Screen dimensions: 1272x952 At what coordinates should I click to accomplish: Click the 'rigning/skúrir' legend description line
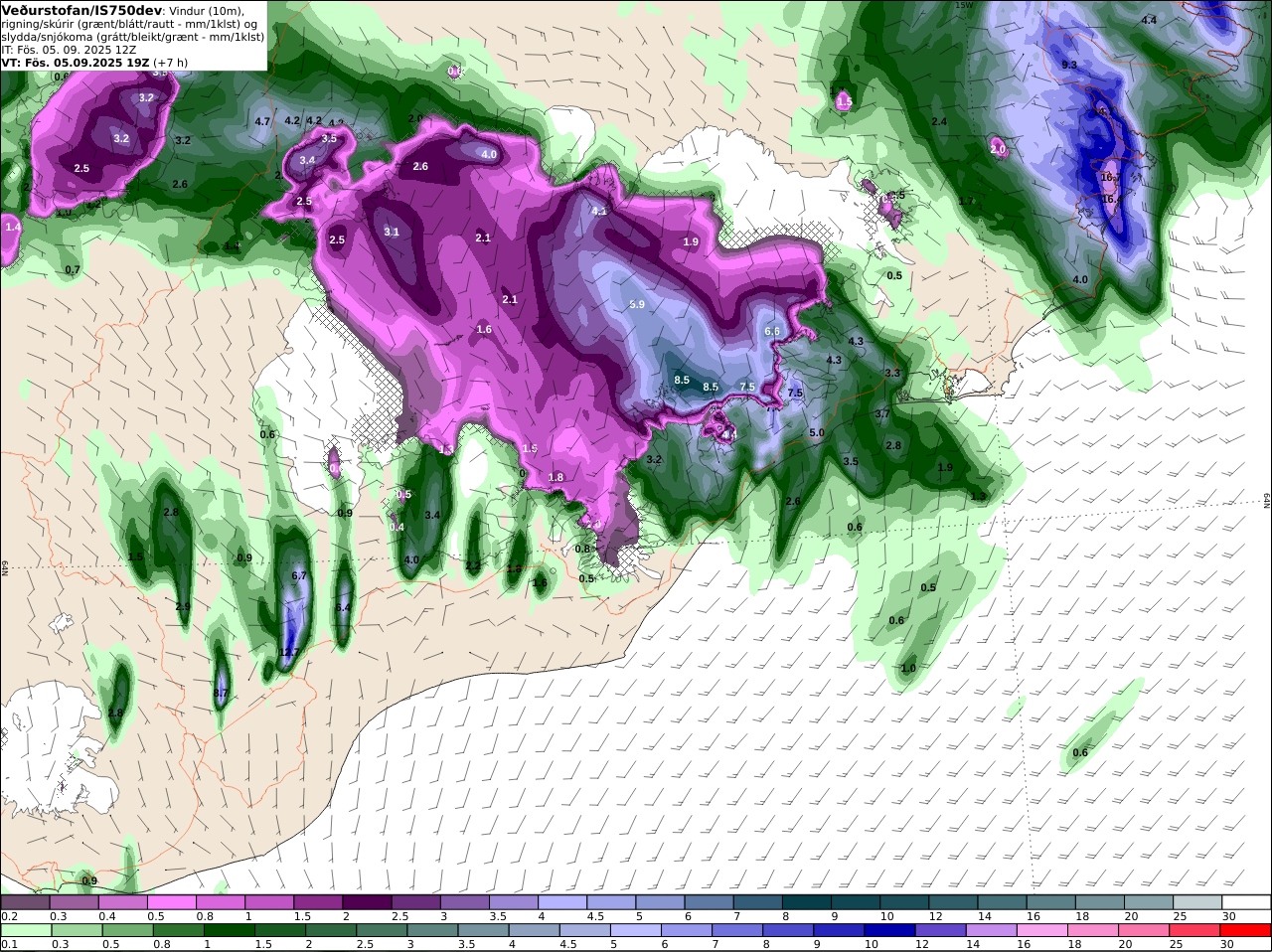(131, 23)
